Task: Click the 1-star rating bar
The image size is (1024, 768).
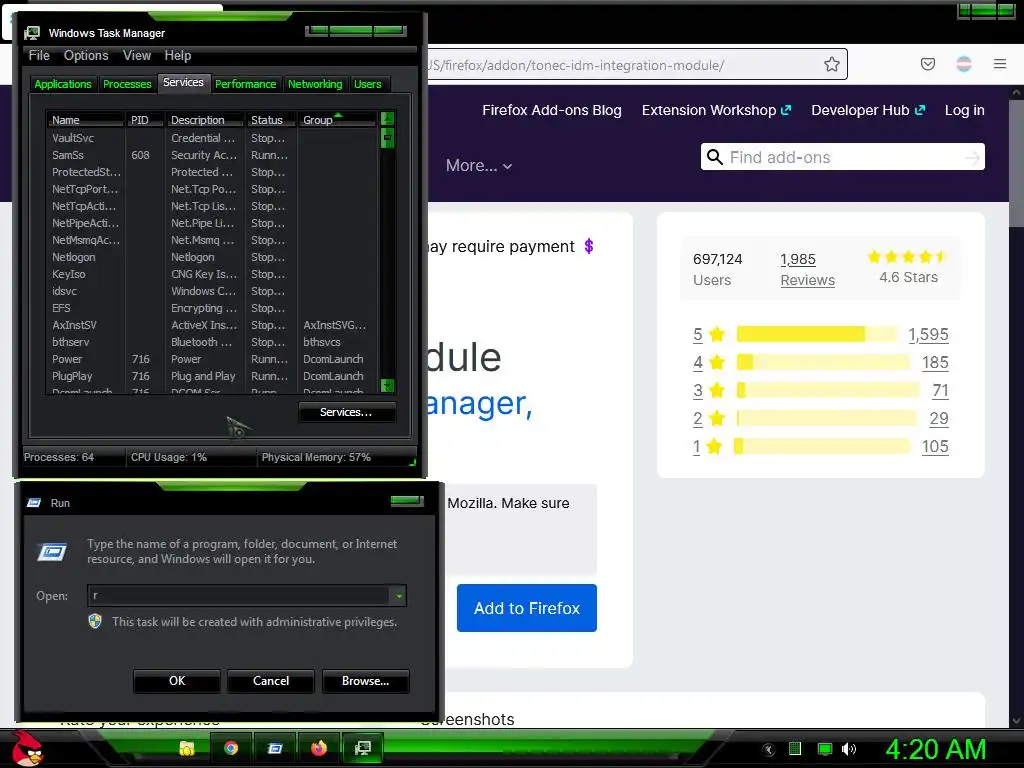Action: (822, 447)
